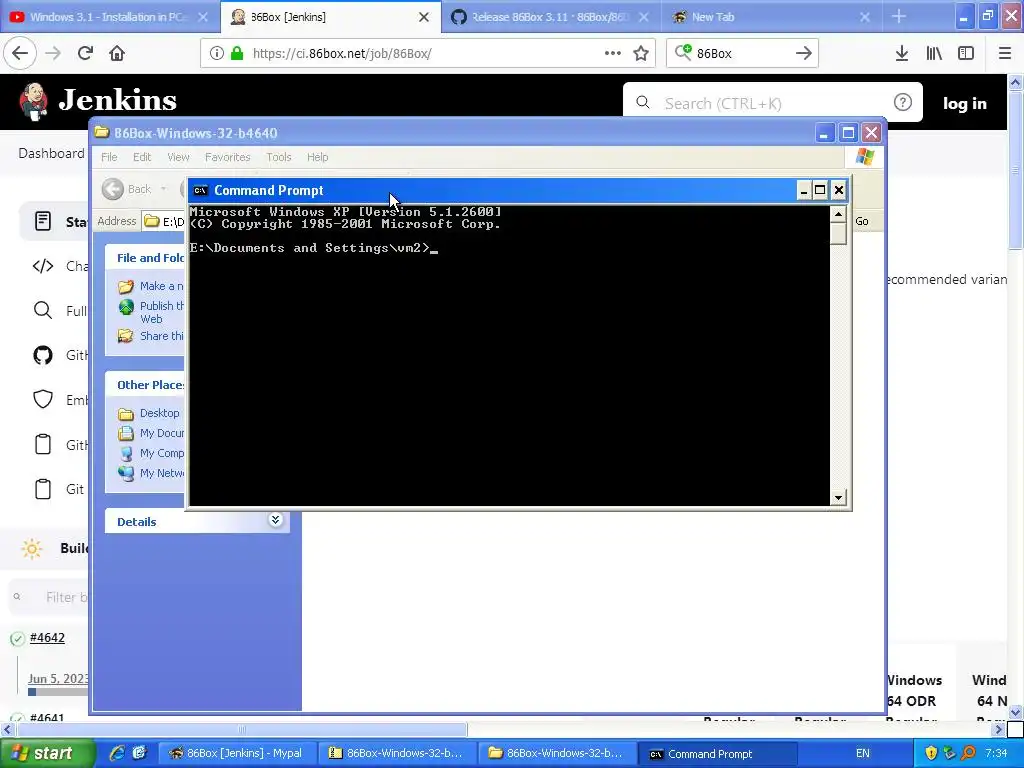The image size is (1024, 768).
Task: Click the Jenkins log in link
Action: 964,103
